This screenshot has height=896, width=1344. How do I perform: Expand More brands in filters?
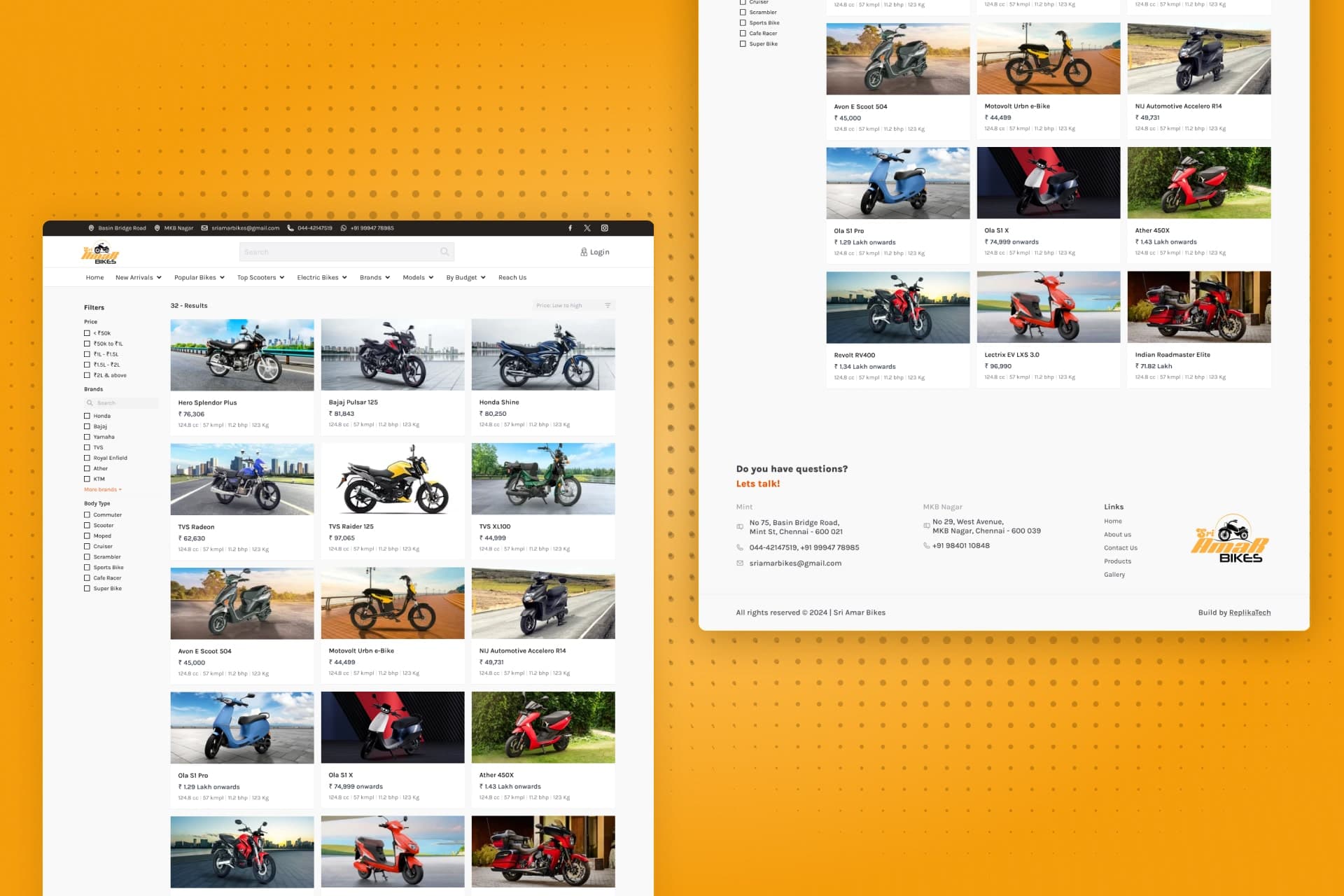[103, 489]
